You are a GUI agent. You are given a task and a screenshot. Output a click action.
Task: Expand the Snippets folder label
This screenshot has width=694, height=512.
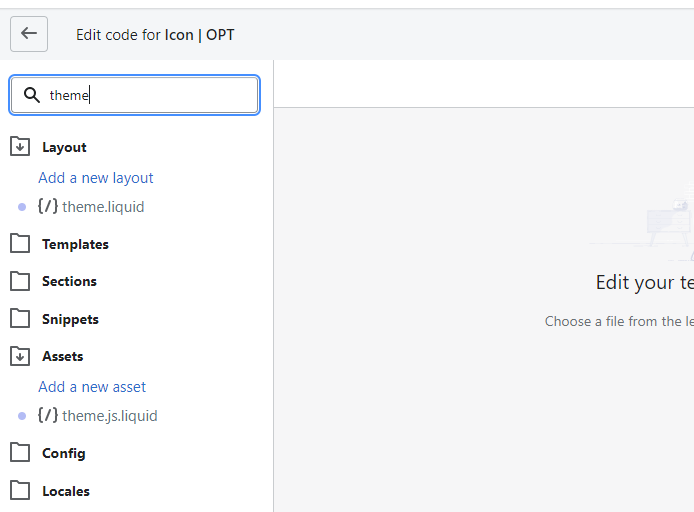[70, 319]
